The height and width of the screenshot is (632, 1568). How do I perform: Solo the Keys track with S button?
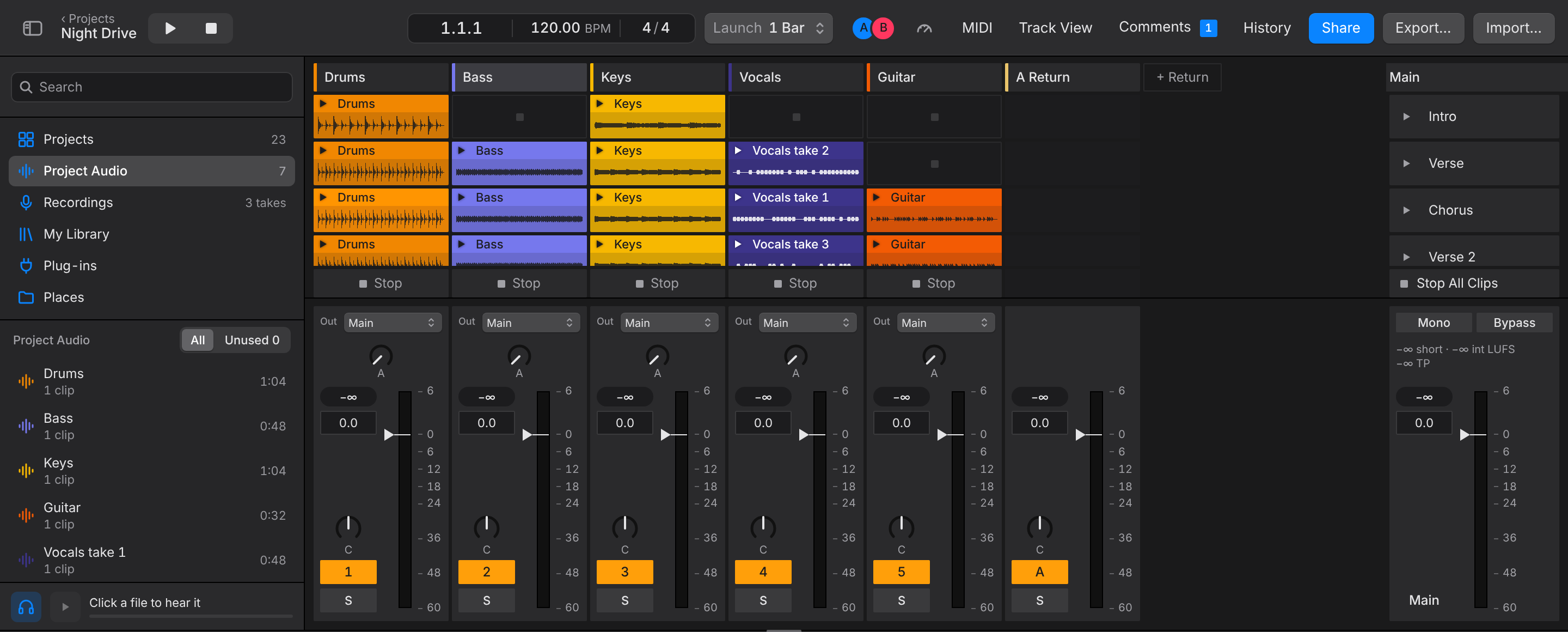coord(624,600)
